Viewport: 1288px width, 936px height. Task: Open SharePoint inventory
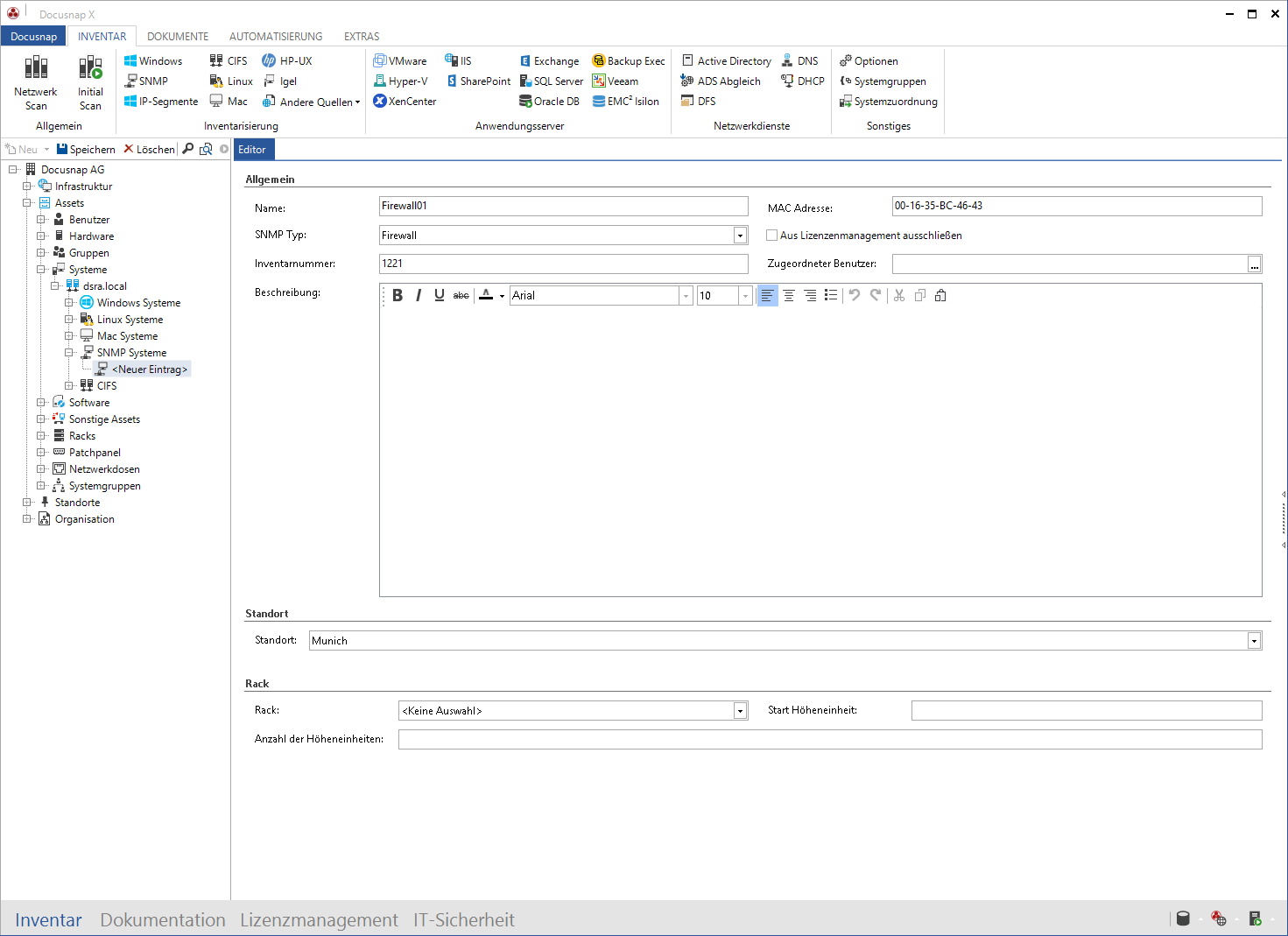478,81
